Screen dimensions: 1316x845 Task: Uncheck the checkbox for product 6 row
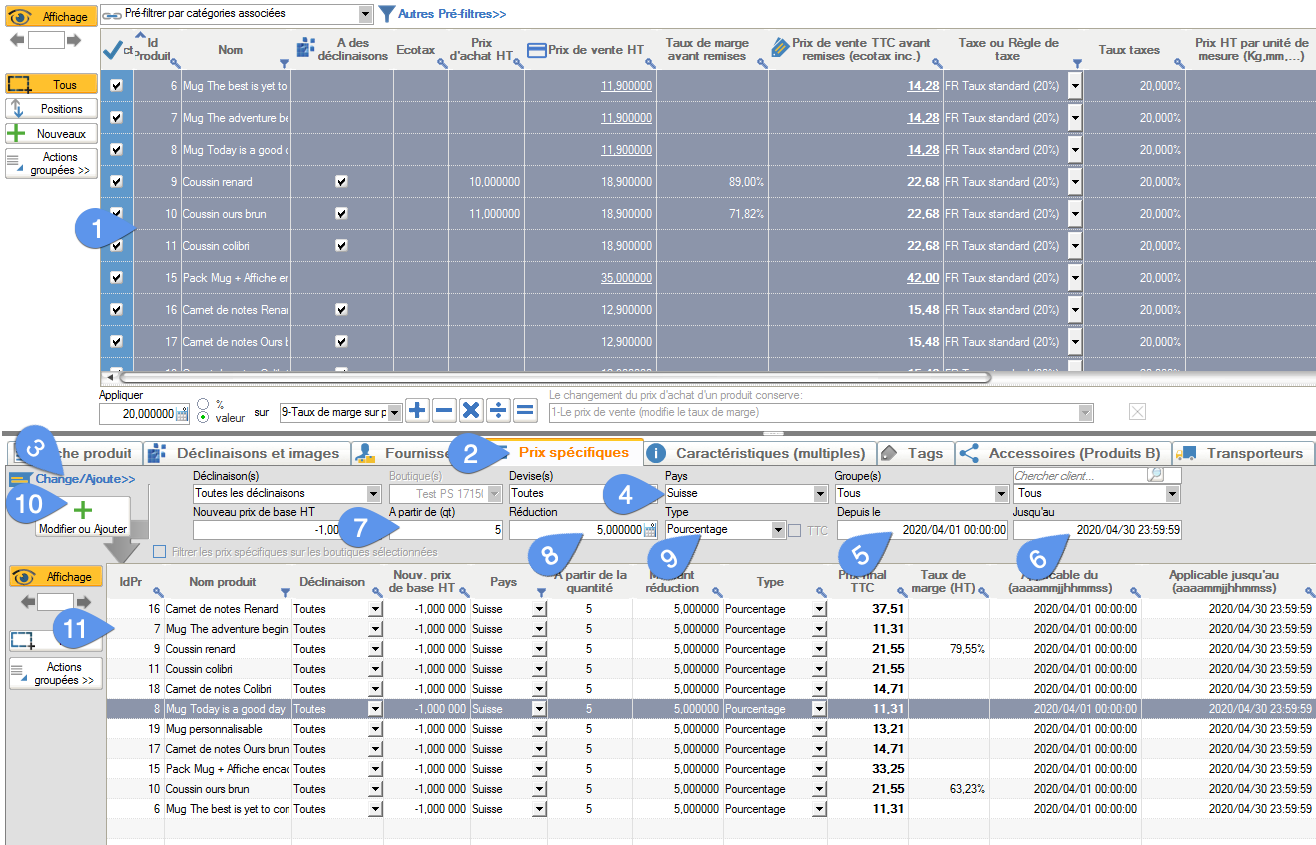(x=117, y=86)
